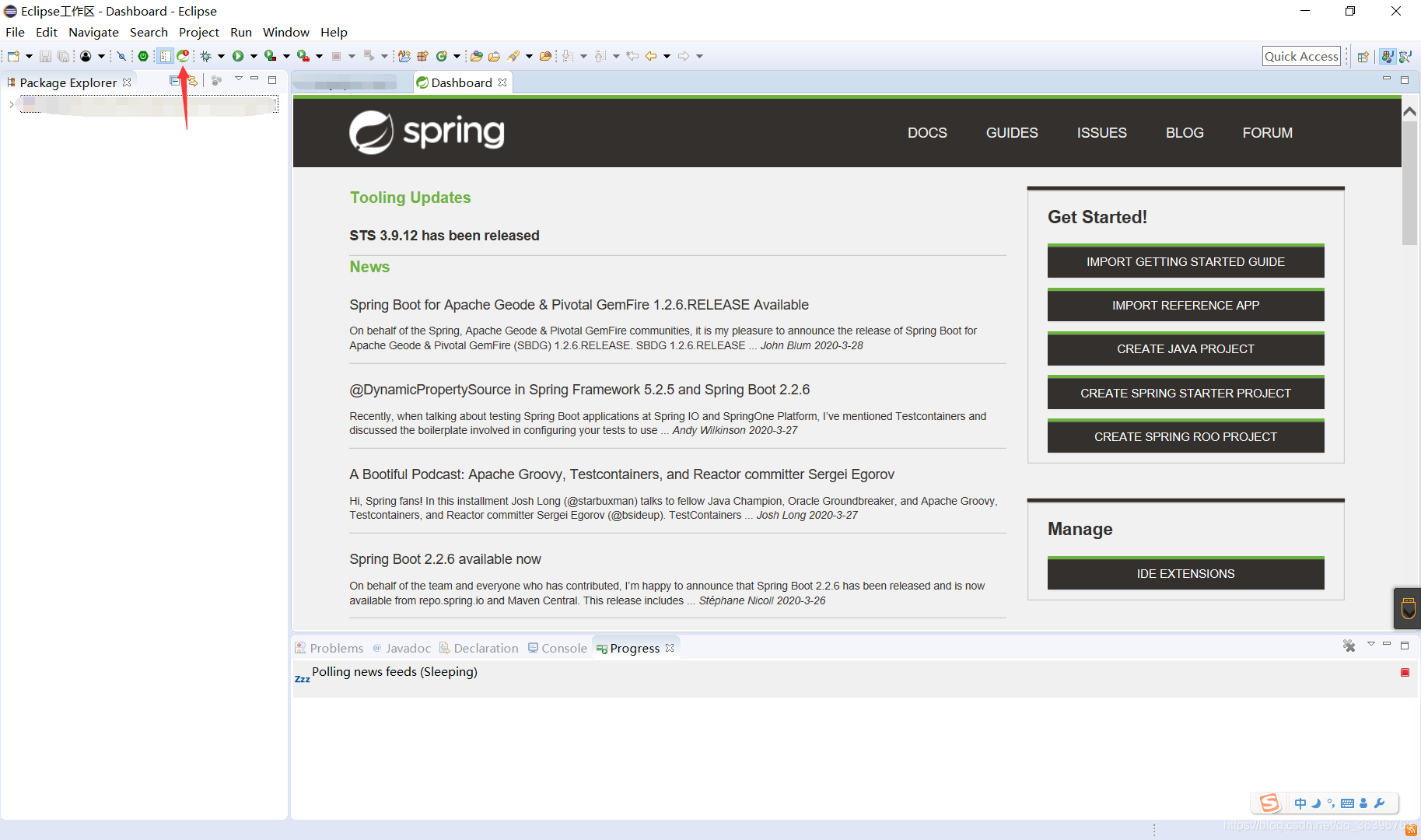Image resolution: width=1421 pixels, height=840 pixels.
Task: Open the Search dropdown arrow
Action: 529,56
